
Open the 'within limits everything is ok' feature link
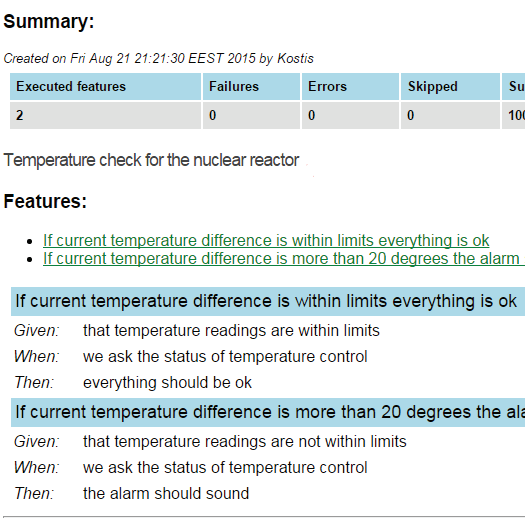[x=266, y=241]
